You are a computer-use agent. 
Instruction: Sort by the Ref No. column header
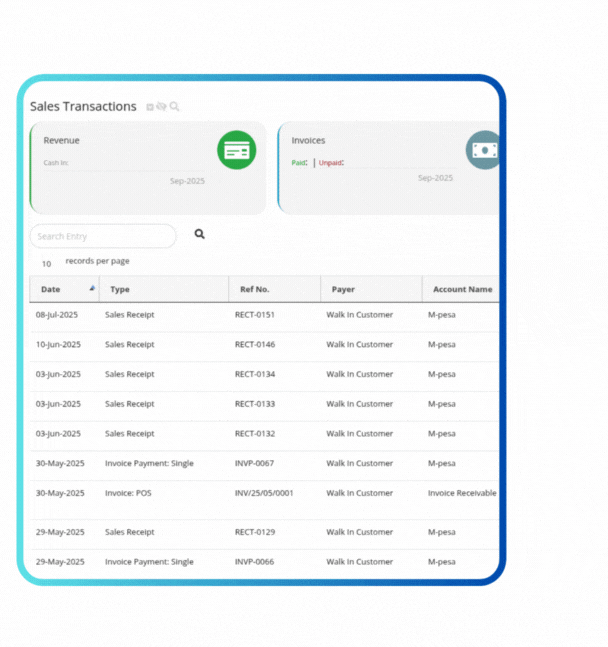coord(254,289)
